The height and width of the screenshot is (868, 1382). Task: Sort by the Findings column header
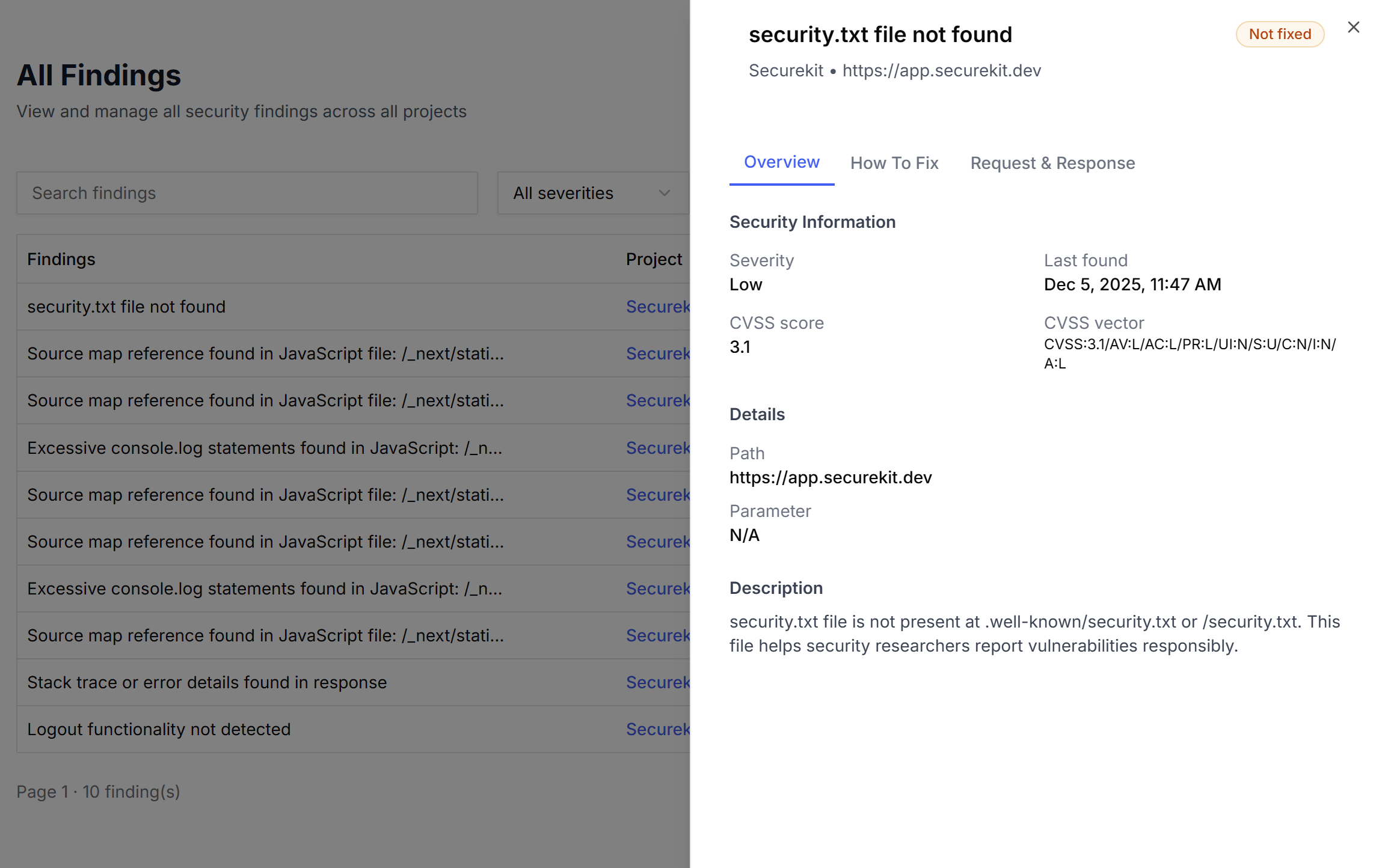coord(61,258)
